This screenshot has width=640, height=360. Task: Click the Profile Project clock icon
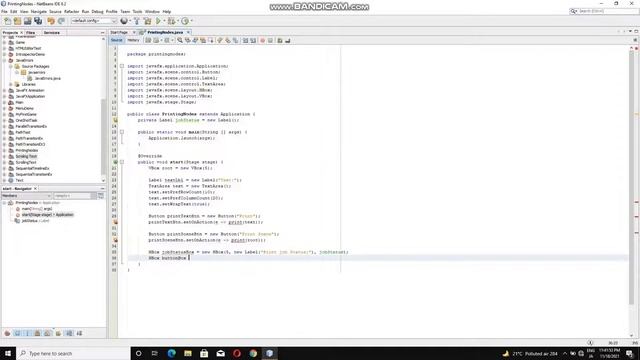[185, 21]
